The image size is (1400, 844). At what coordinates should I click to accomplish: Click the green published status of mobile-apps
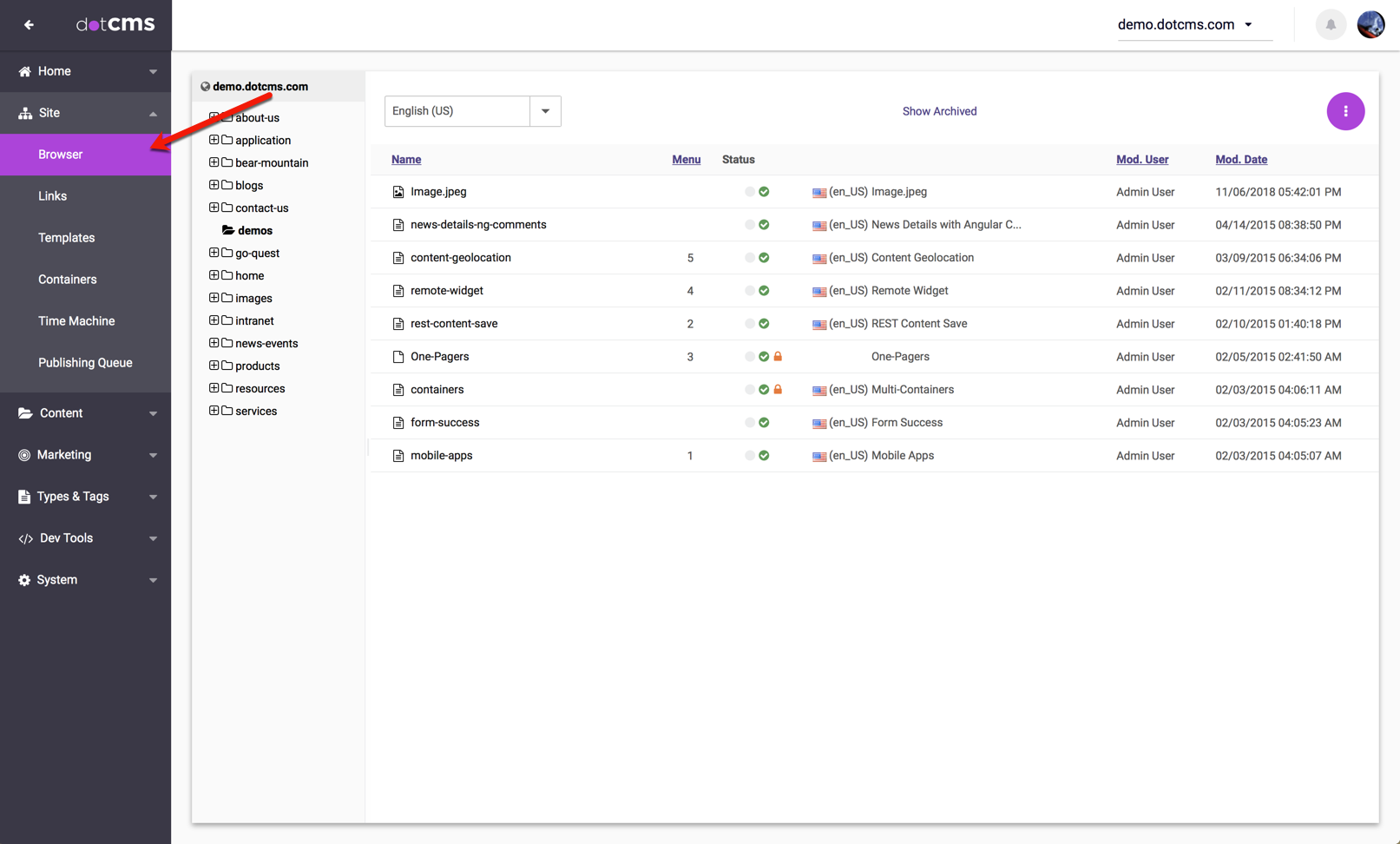764,456
